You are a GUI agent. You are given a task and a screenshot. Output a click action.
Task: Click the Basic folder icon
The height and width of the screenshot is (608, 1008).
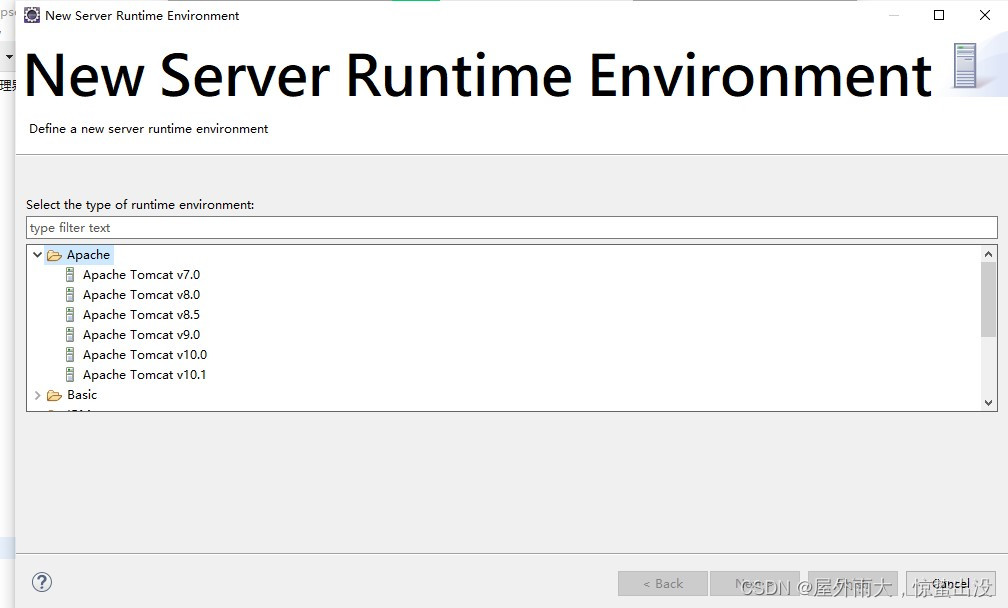(55, 395)
